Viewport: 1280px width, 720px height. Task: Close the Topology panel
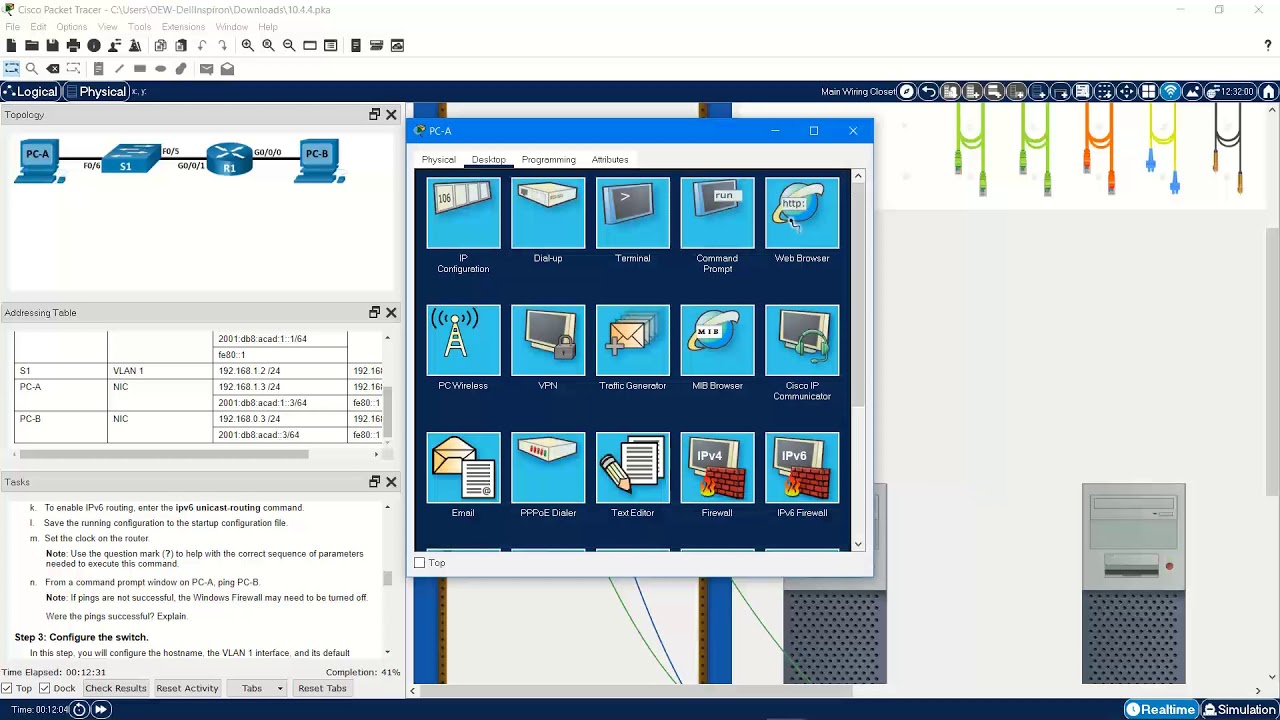pyautogui.click(x=391, y=114)
